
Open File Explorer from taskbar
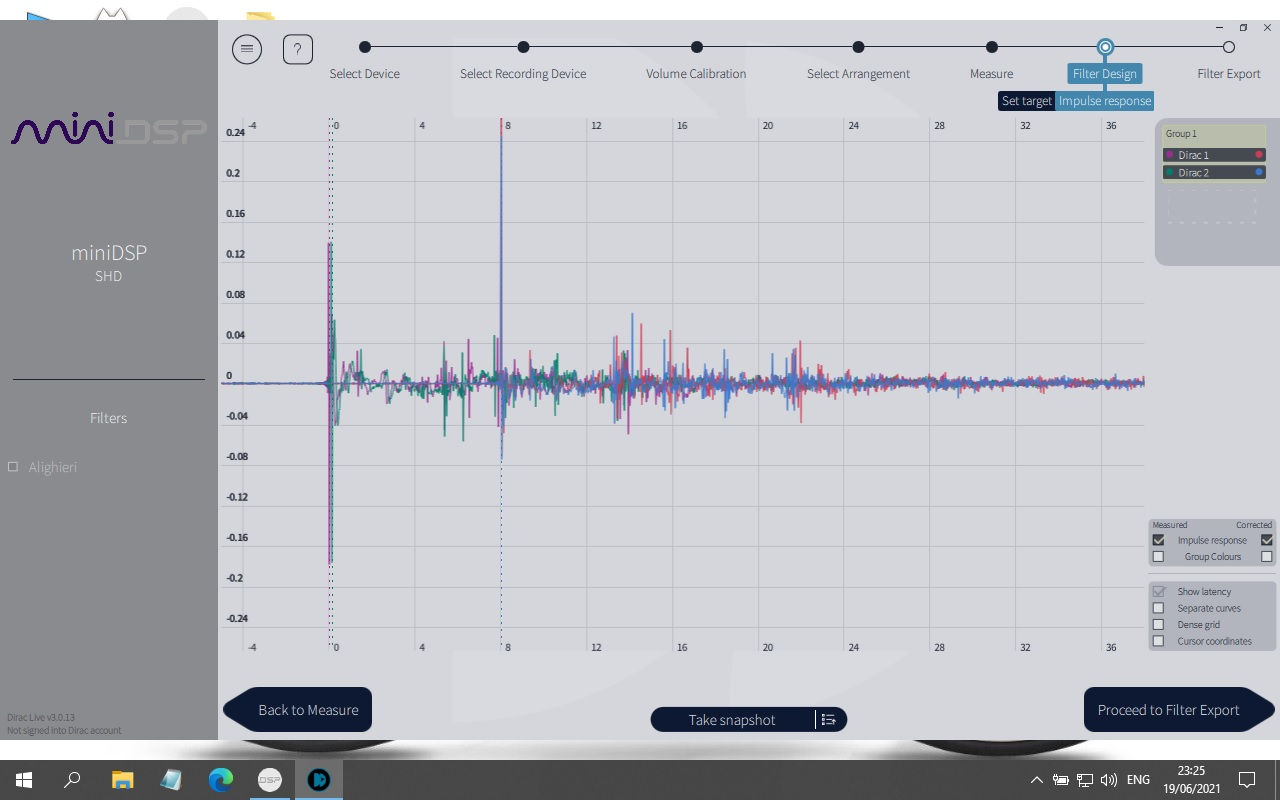click(122, 780)
